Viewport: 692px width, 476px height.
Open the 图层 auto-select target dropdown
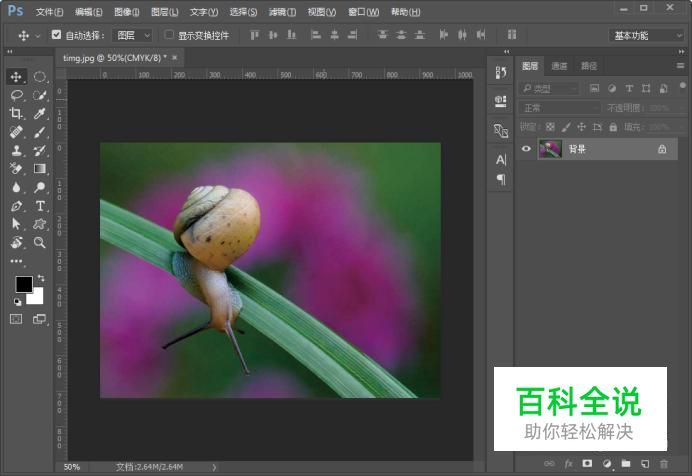(x=133, y=35)
